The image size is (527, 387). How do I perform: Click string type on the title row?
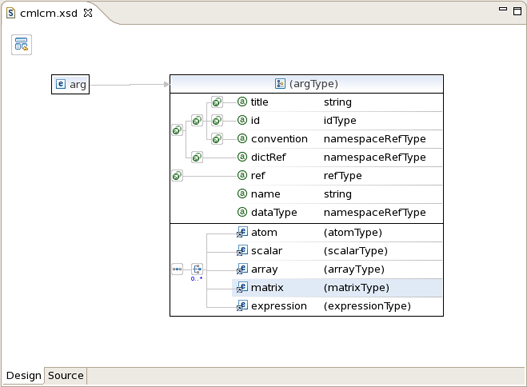pos(337,102)
